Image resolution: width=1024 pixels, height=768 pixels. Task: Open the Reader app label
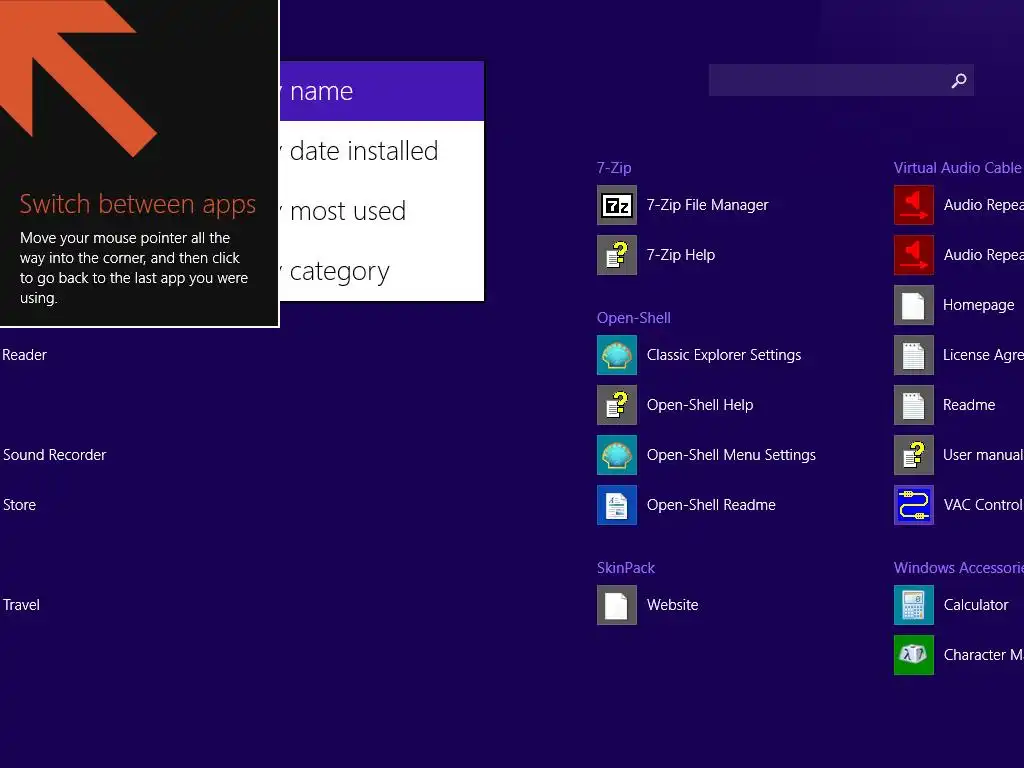click(x=25, y=355)
